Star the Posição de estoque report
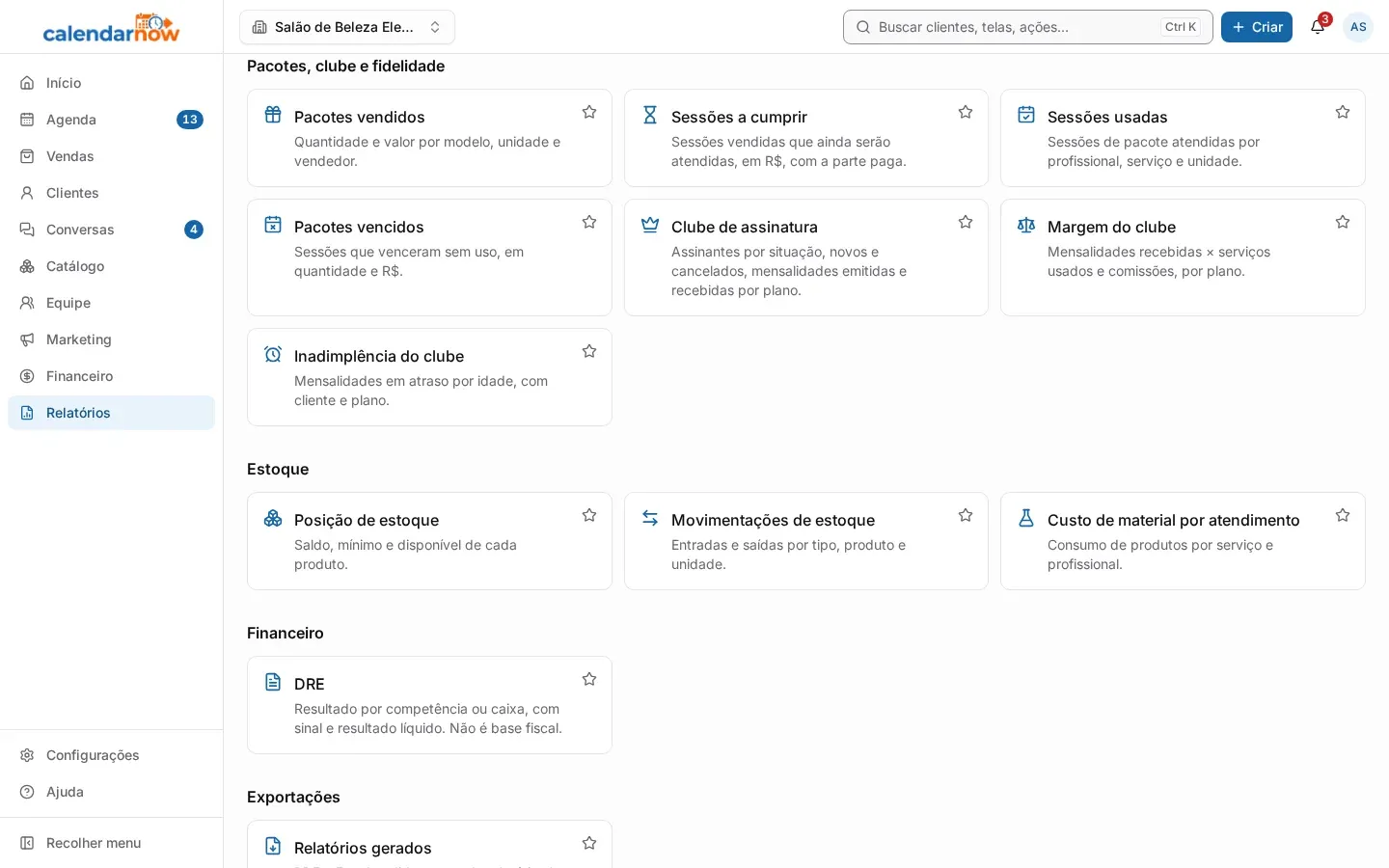 [x=589, y=515]
